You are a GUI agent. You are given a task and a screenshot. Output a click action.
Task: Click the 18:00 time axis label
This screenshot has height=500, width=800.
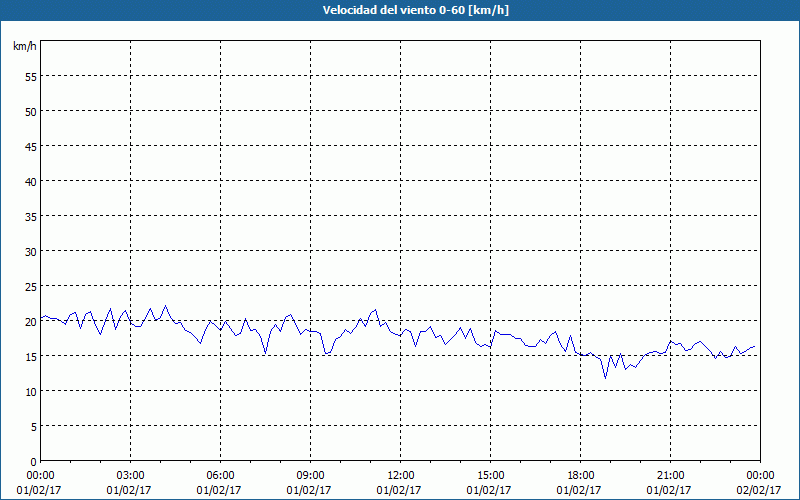(580, 475)
